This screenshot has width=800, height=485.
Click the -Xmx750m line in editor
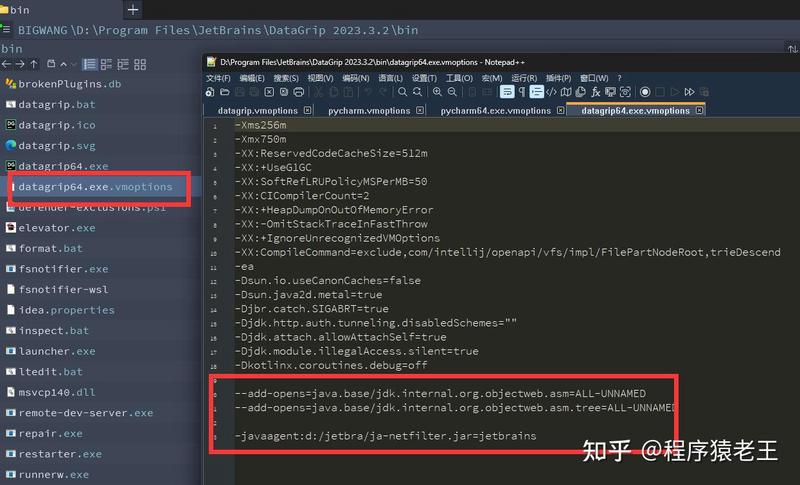(261, 139)
